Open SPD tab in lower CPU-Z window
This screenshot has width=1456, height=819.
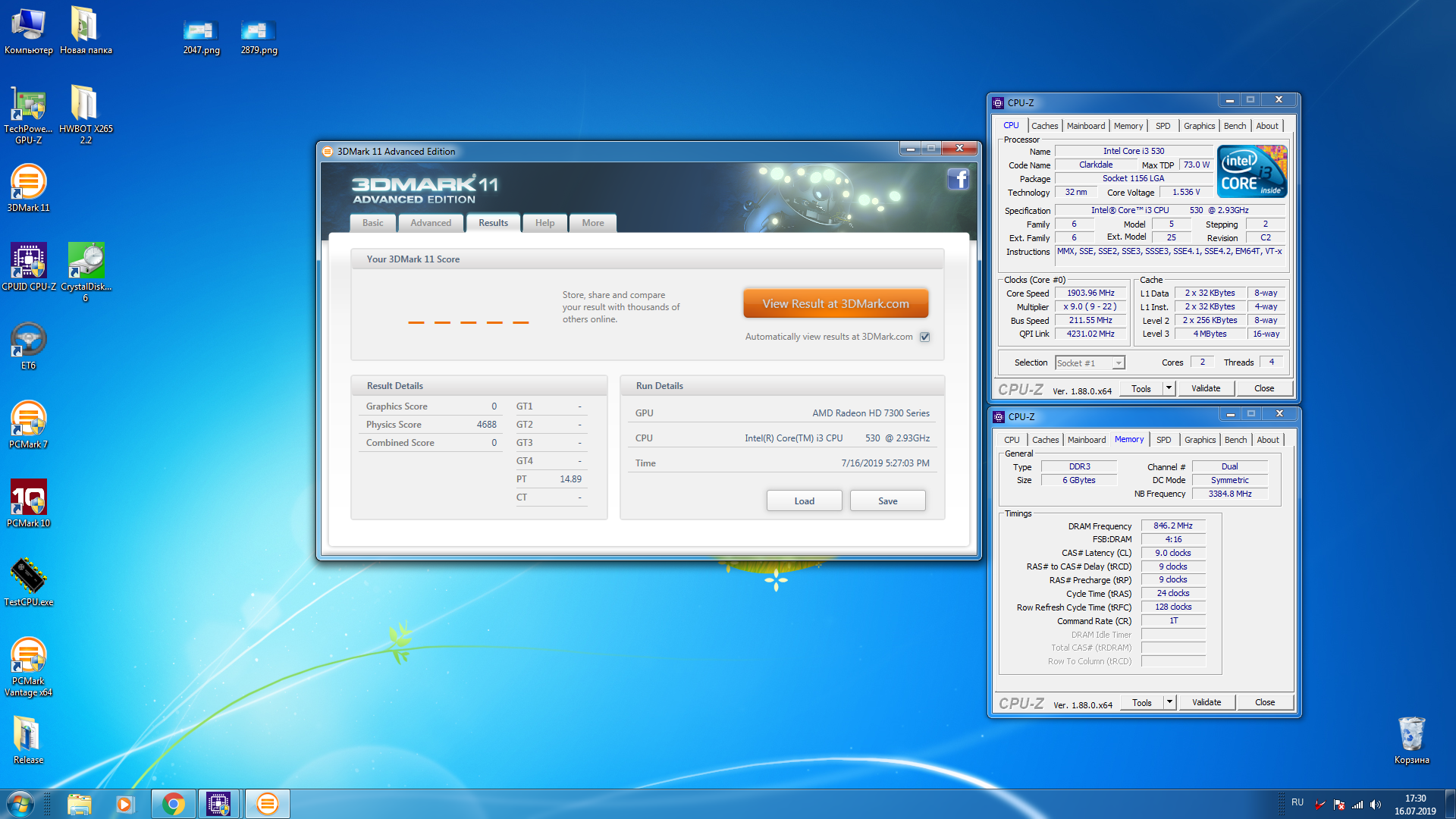(1163, 440)
